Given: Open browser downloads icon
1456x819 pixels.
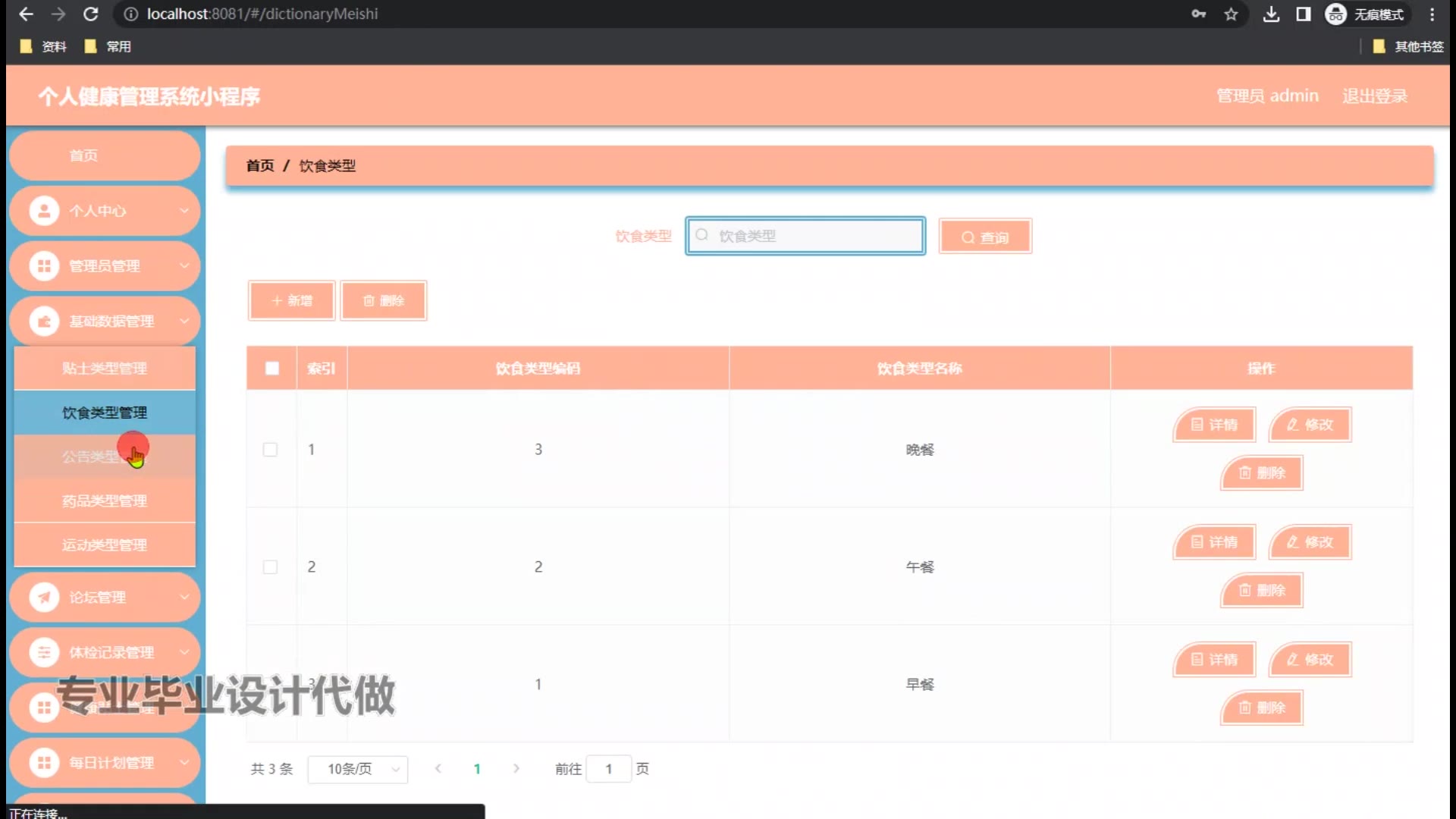Looking at the screenshot, I should (1271, 14).
